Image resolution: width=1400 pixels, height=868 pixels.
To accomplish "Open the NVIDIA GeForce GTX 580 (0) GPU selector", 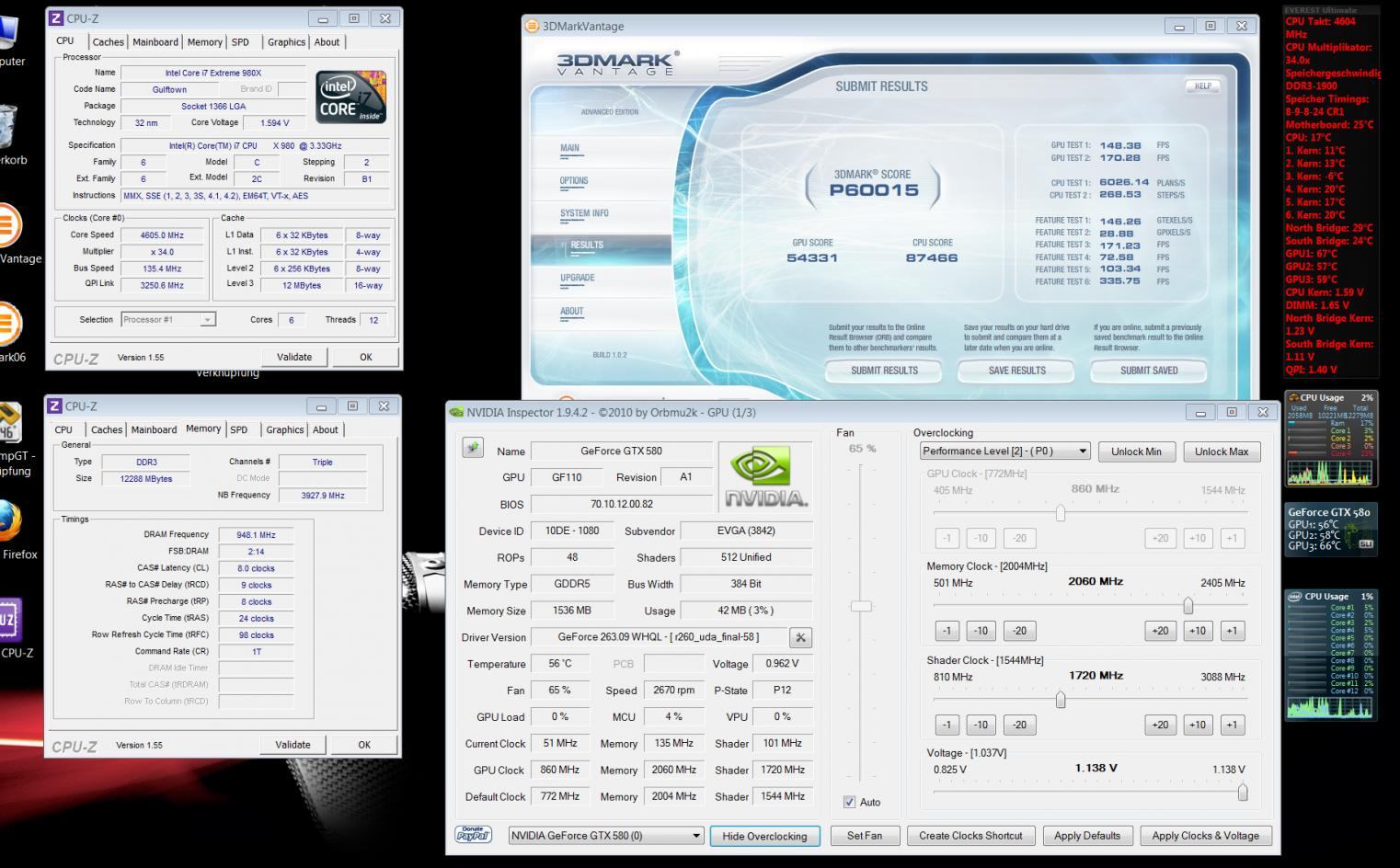I will coord(606,835).
